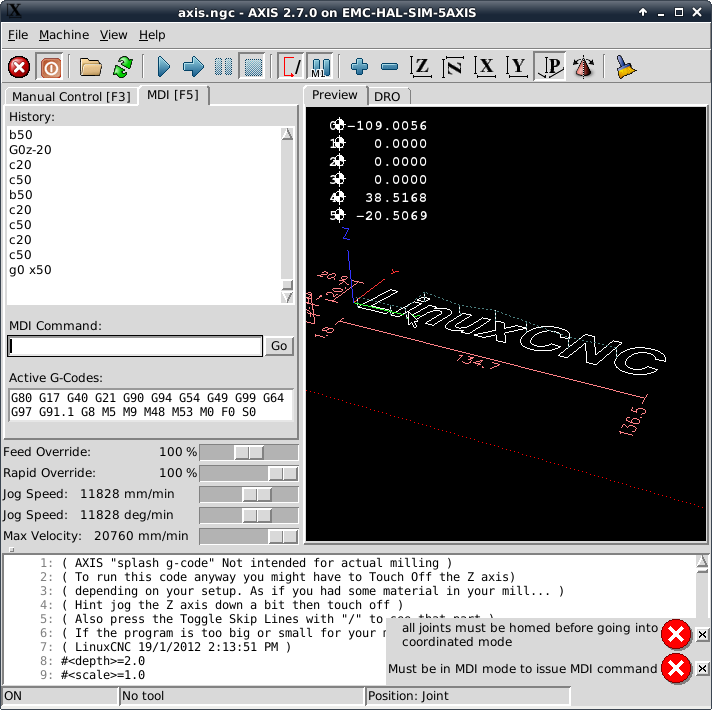Screen dimensions: 712x710
Task: Step through program with arrow icon
Action: pos(193,67)
